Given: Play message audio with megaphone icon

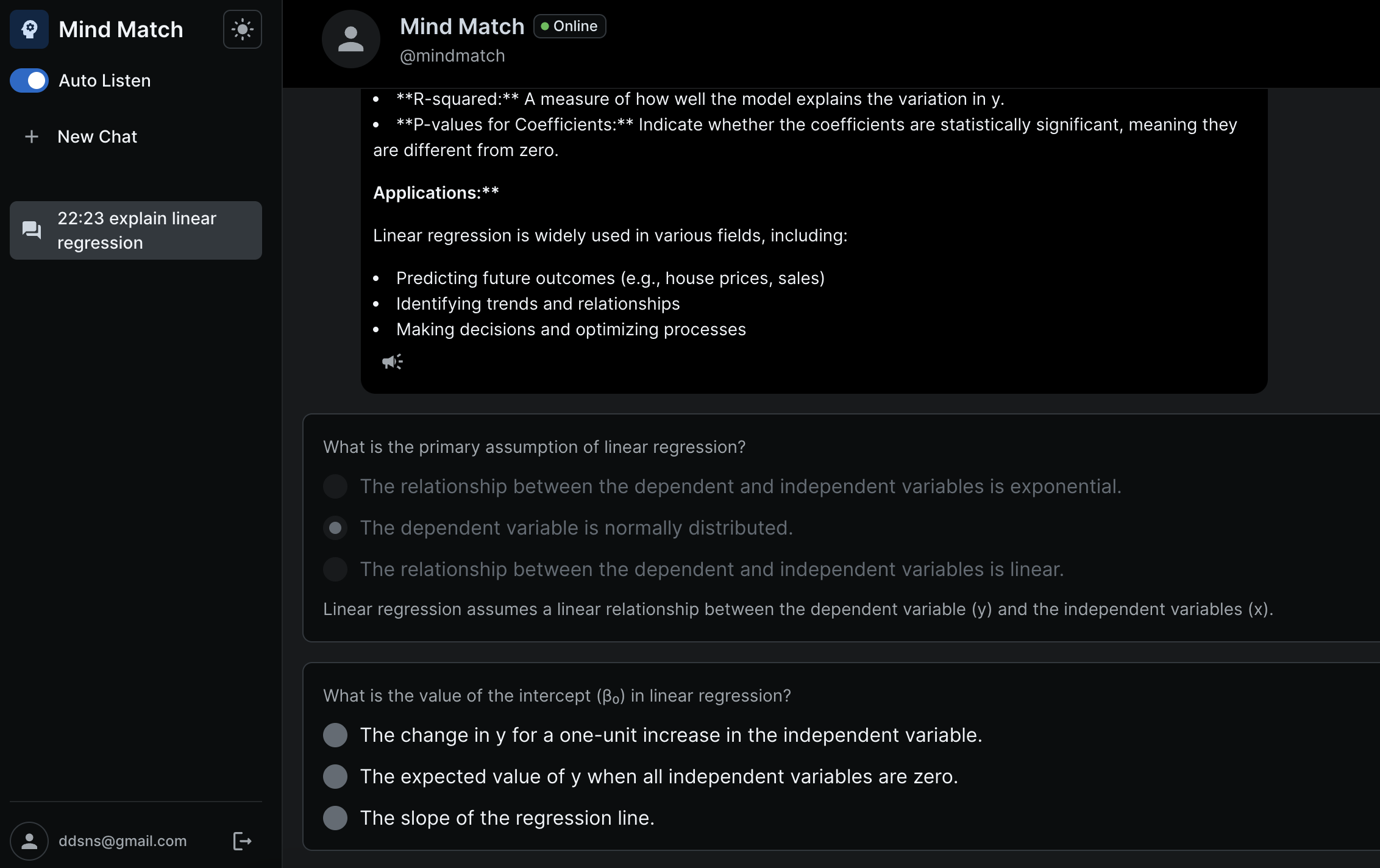Looking at the screenshot, I should click(392, 362).
